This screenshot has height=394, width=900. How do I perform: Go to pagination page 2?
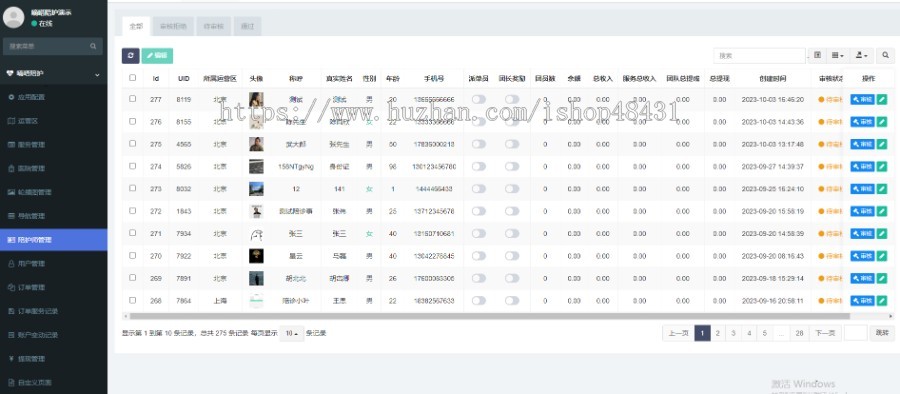(x=717, y=333)
